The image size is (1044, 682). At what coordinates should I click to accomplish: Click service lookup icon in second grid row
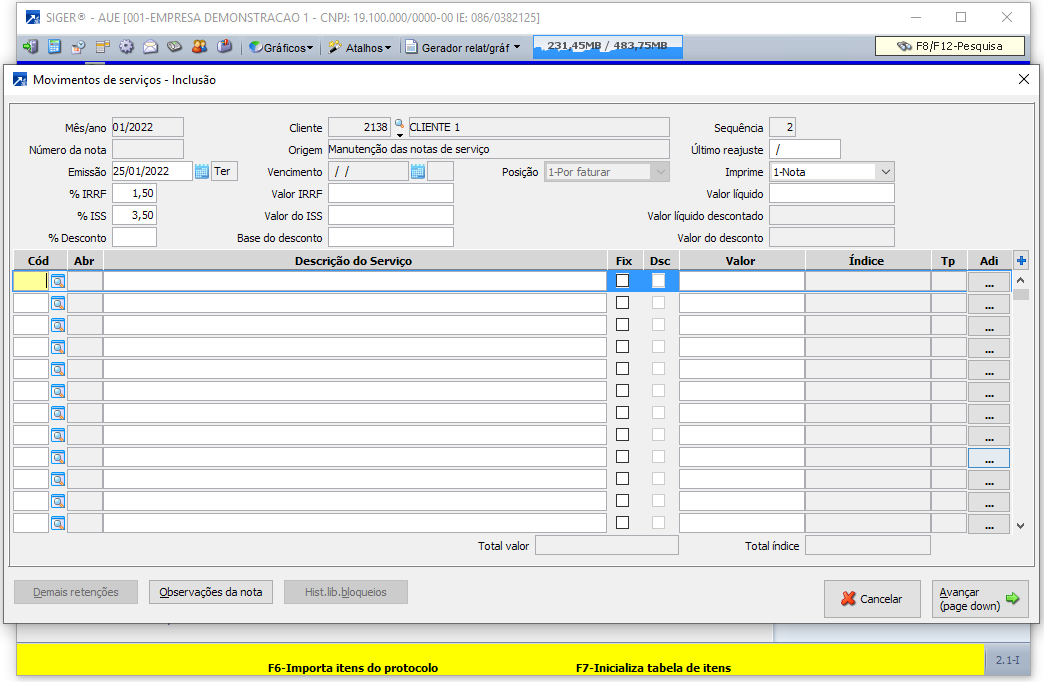pyautogui.click(x=58, y=304)
